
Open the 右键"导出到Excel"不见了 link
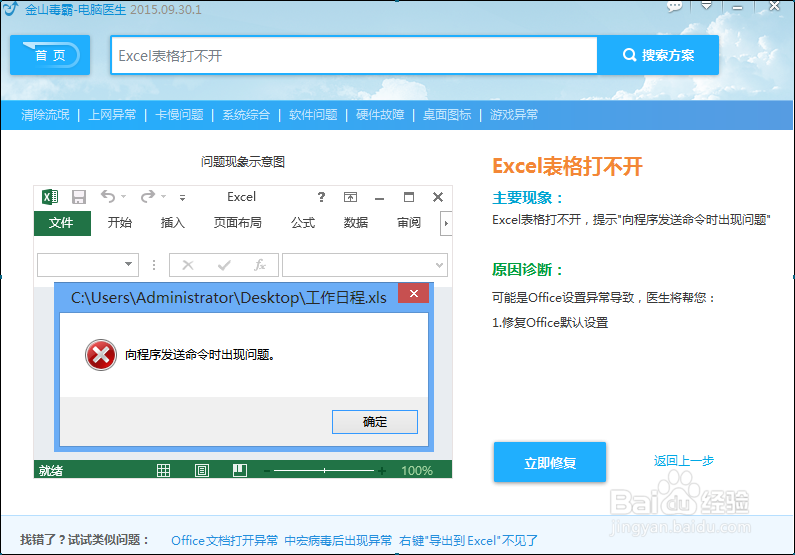click(x=468, y=541)
